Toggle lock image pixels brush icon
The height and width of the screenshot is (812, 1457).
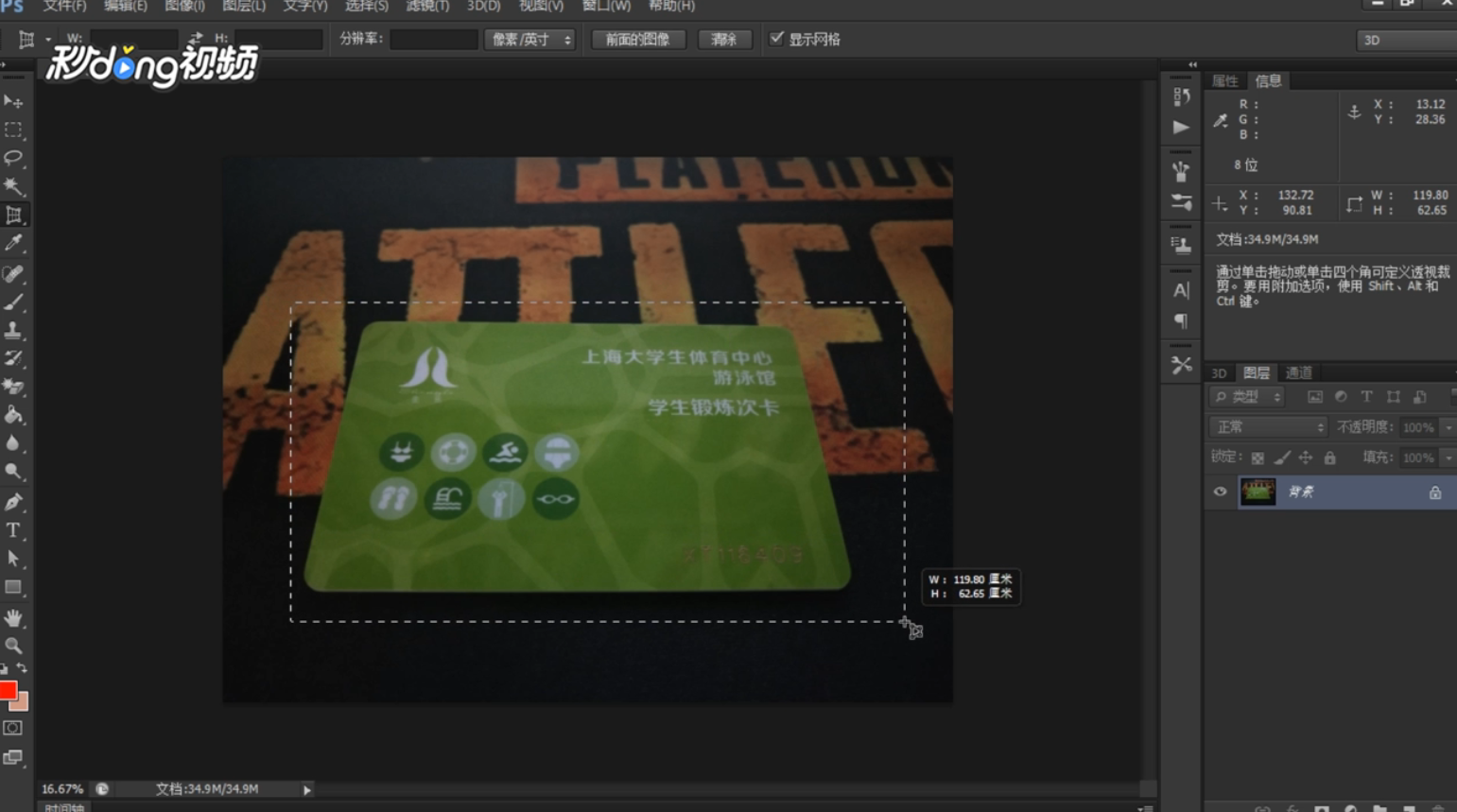[1282, 458]
